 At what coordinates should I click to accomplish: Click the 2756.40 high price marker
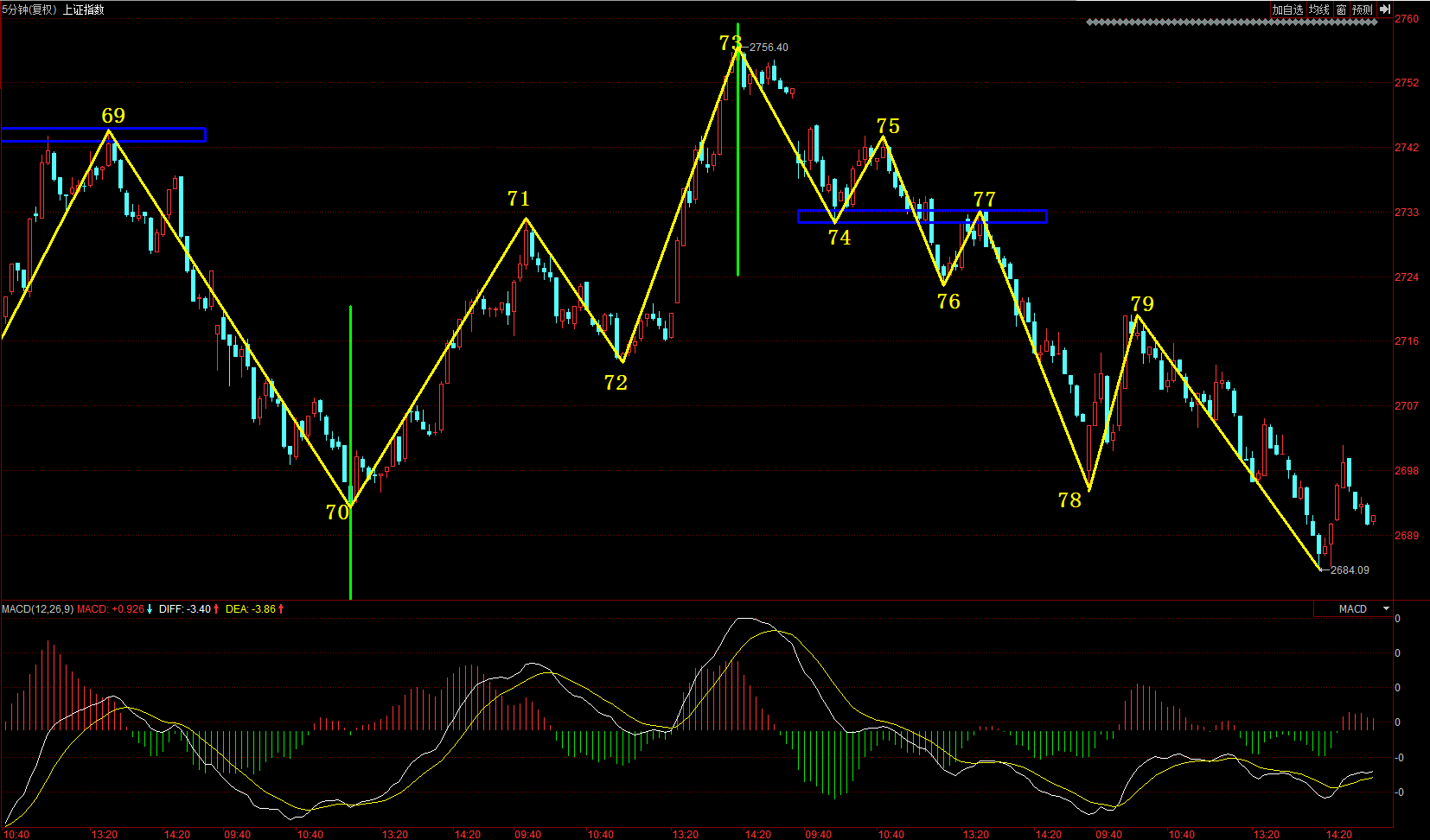[769, 48]
